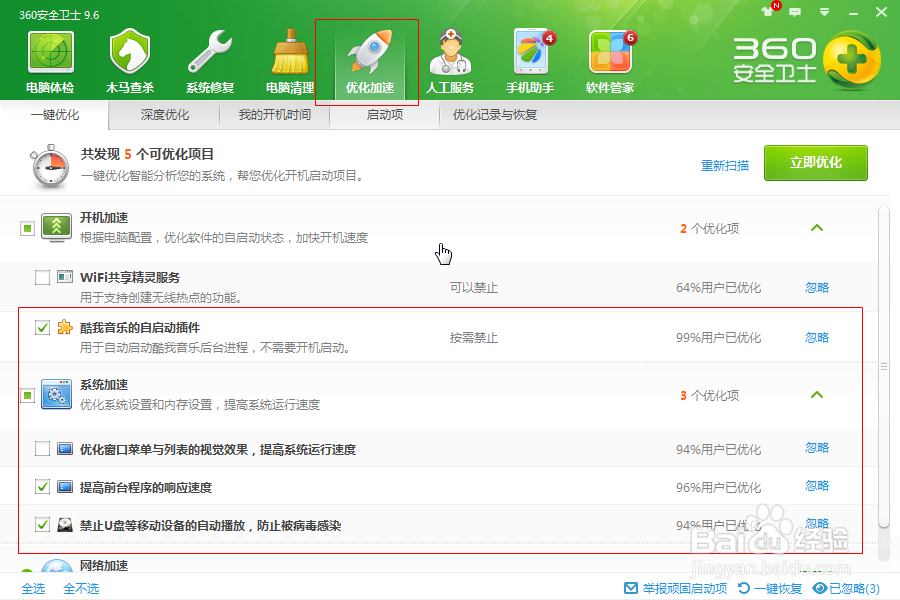Open the 电脑体检 (PC Checkup) icon
This screenshot has width=900, height=600.
point(49,58)
